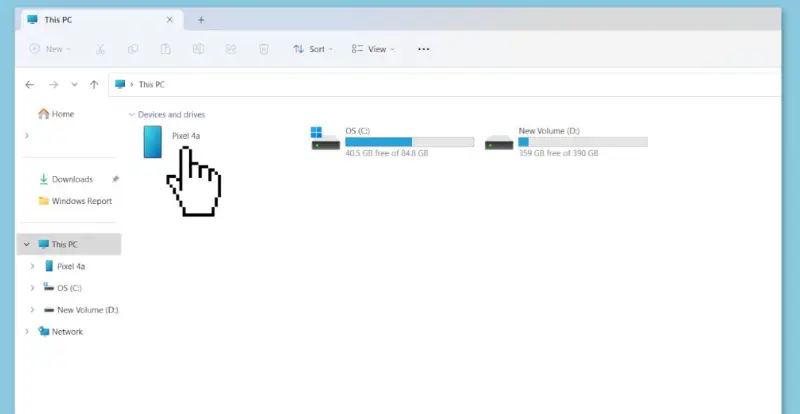The width and height of the screenshot is (800, 414).
Task: Go forward with the right arrow
Action: click(x=53, y=85)
